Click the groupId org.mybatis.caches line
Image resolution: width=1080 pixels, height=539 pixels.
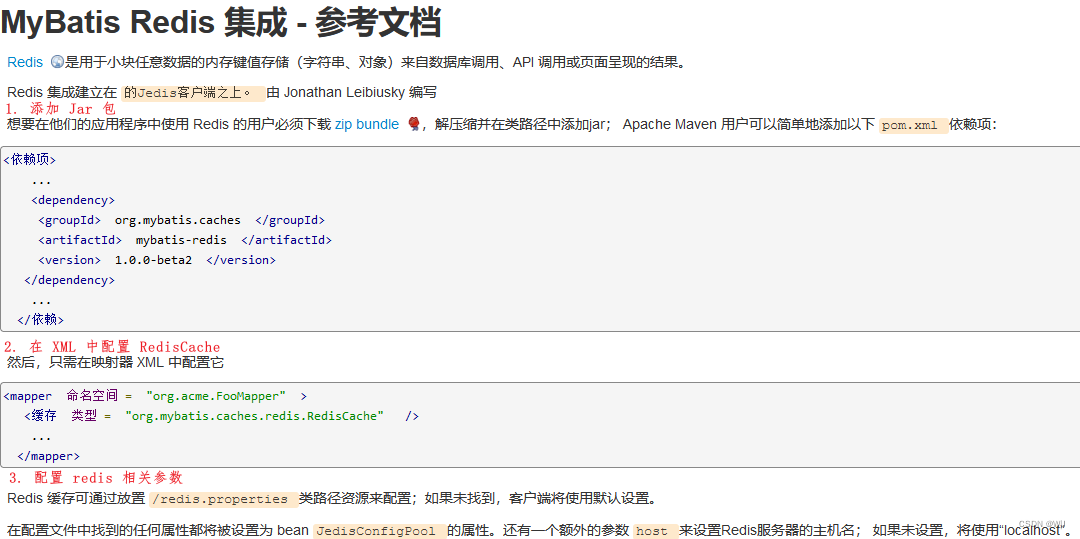pos(181,220)
